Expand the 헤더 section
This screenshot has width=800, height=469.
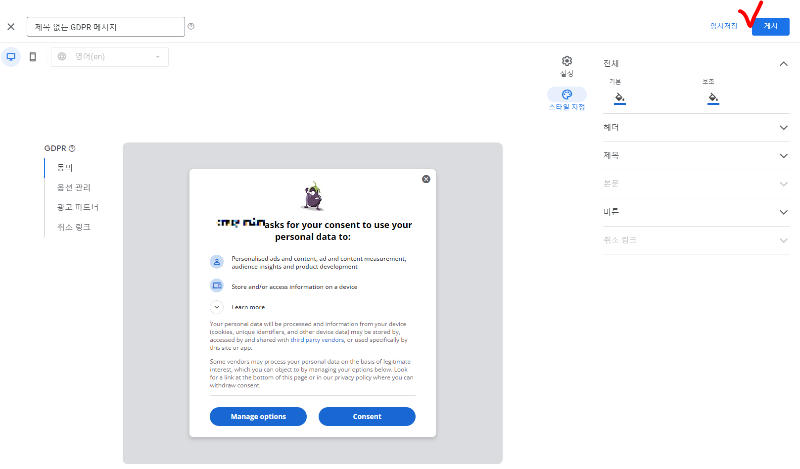point(696,128)
